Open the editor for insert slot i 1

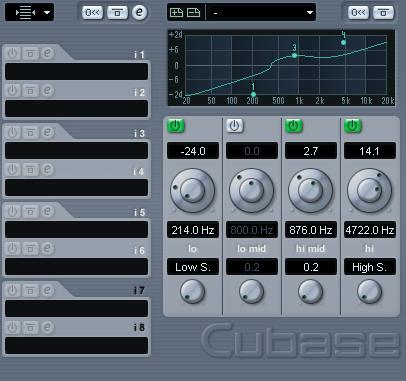(x=48, y=53)
